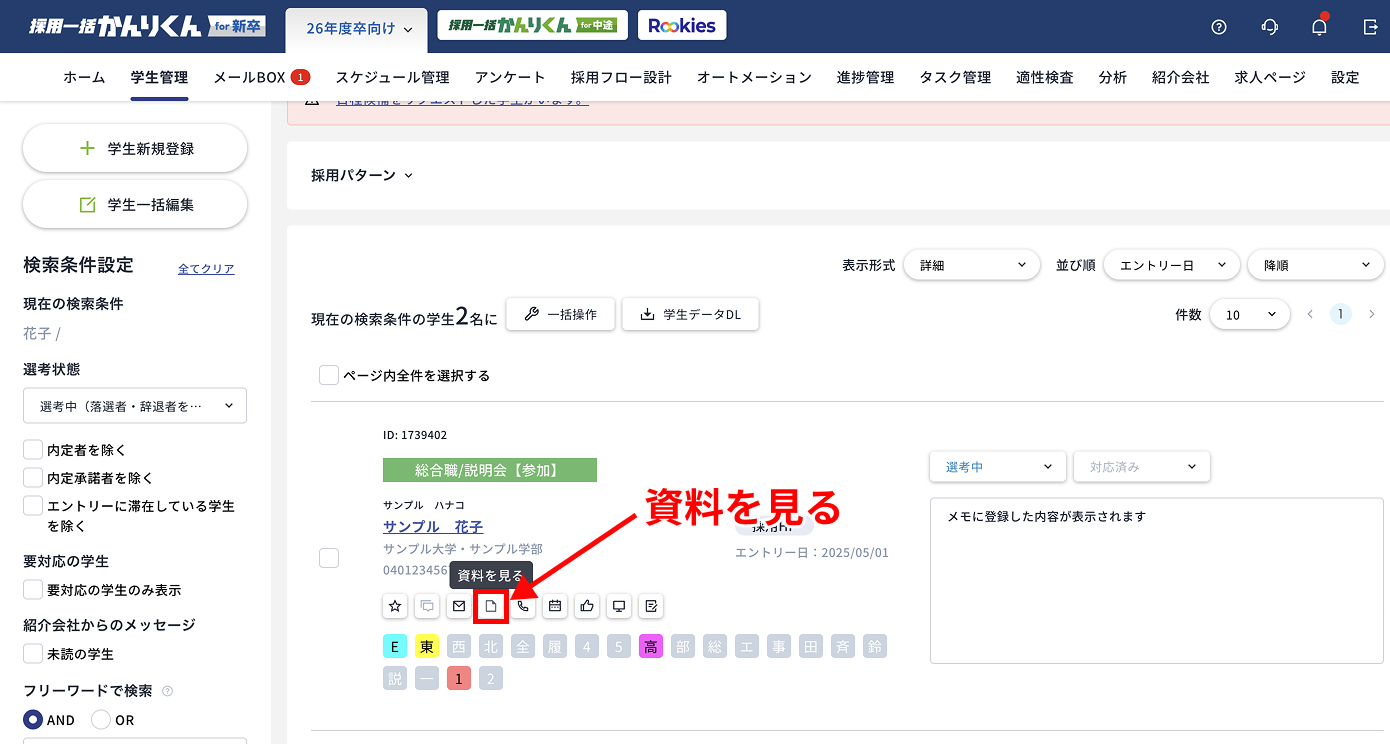Select the OR radio button for free word search

point(100,719)
